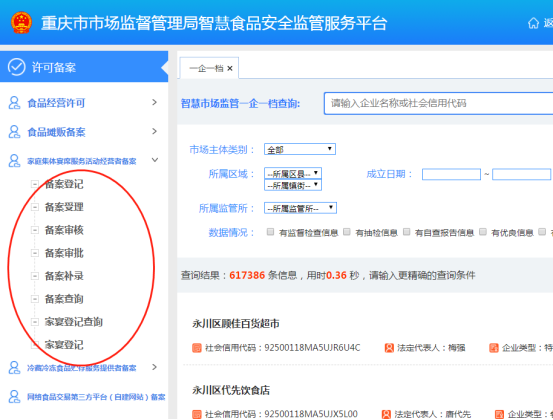Click 企业类型 icon for 永川区代先饮食店
The width and height of the screenshot is (553, 420).
(499, 414)
